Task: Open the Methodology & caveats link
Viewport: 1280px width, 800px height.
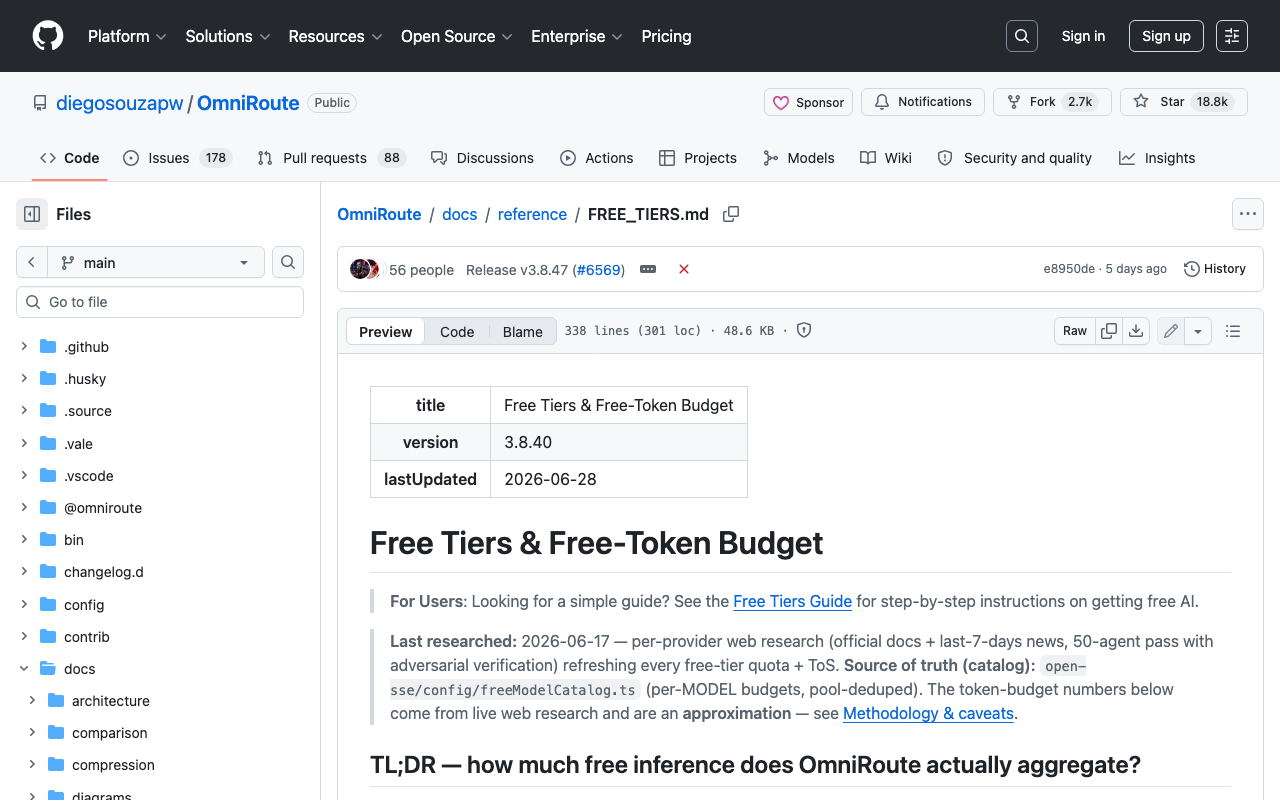Action: (x=929, y=713)
